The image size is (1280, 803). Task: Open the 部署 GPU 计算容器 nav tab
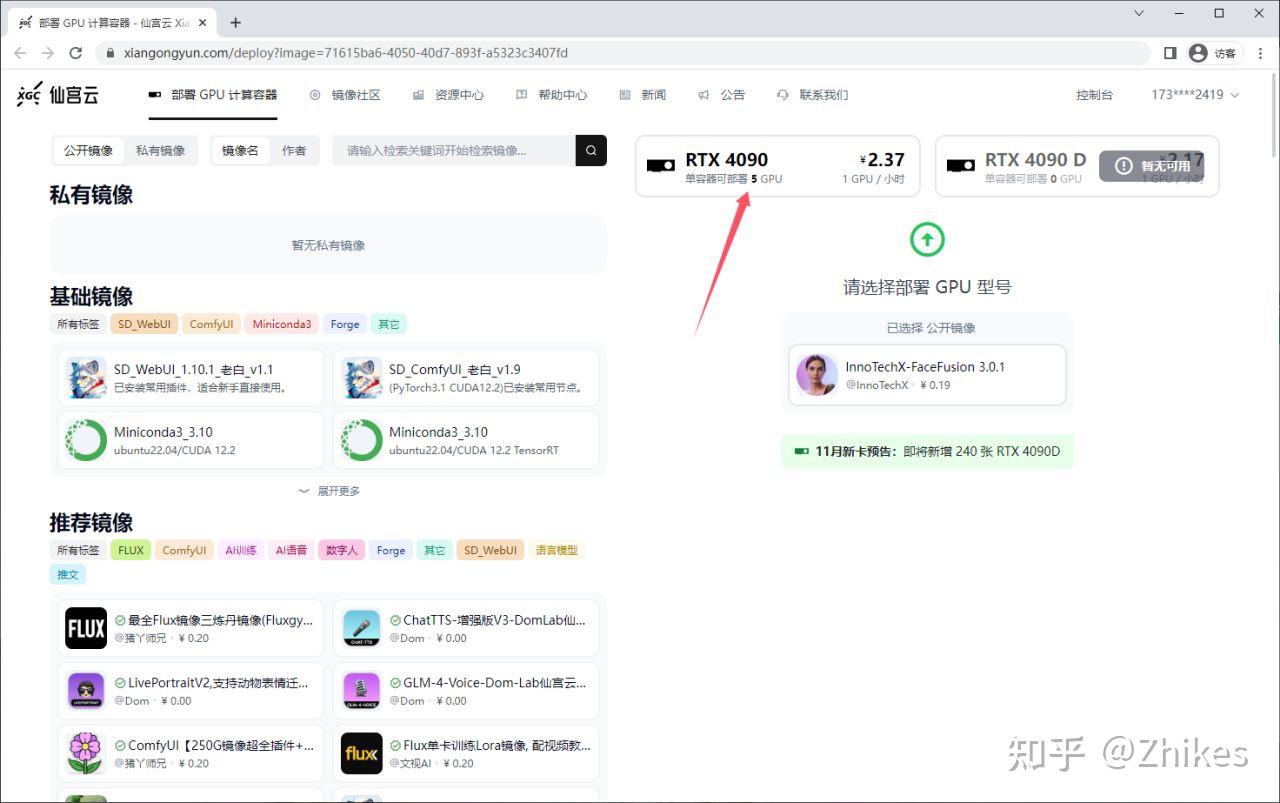[x=213, y=95]
